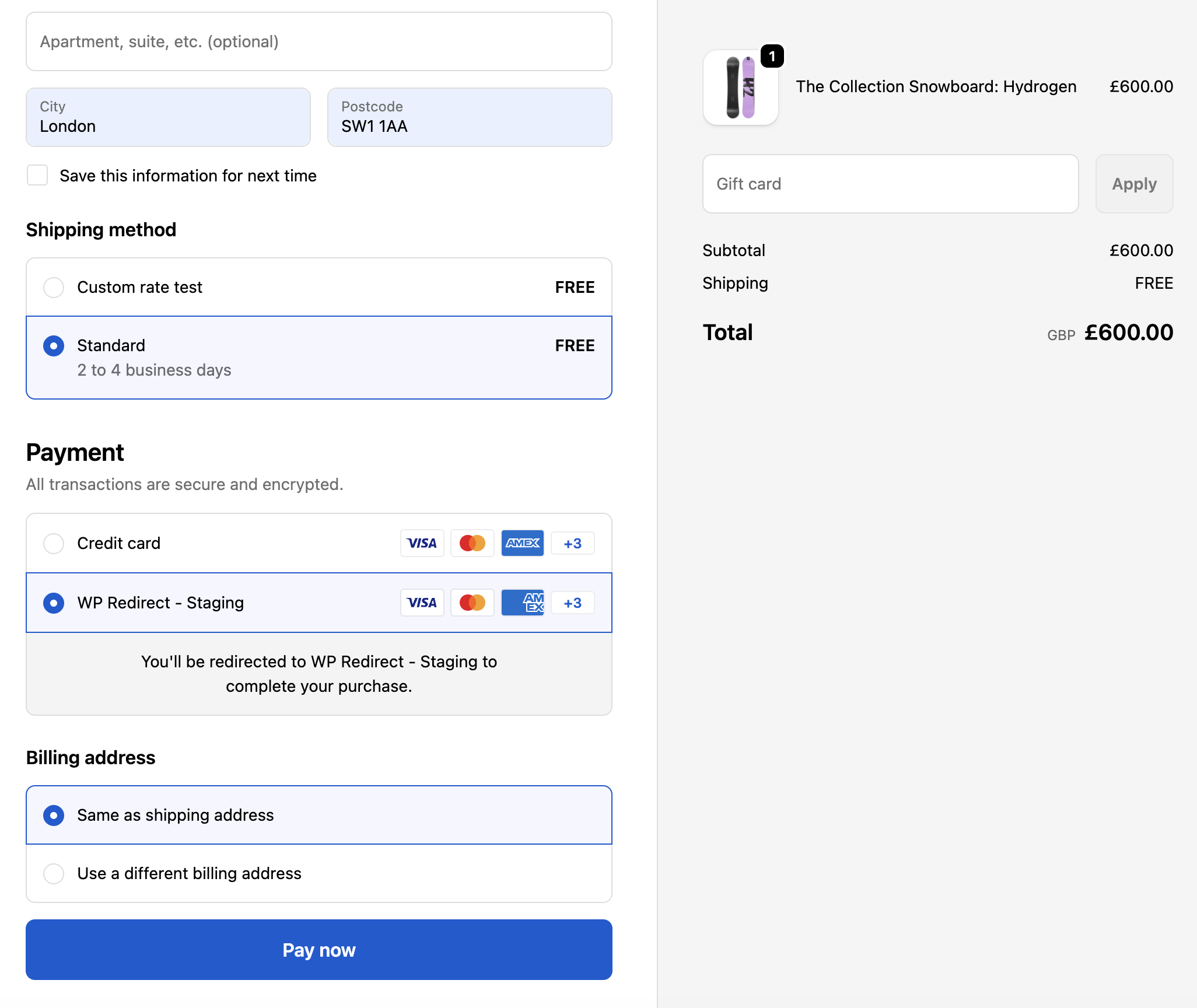
Task: Show +3 more cards for Credit card
Action: click(572, 543)
